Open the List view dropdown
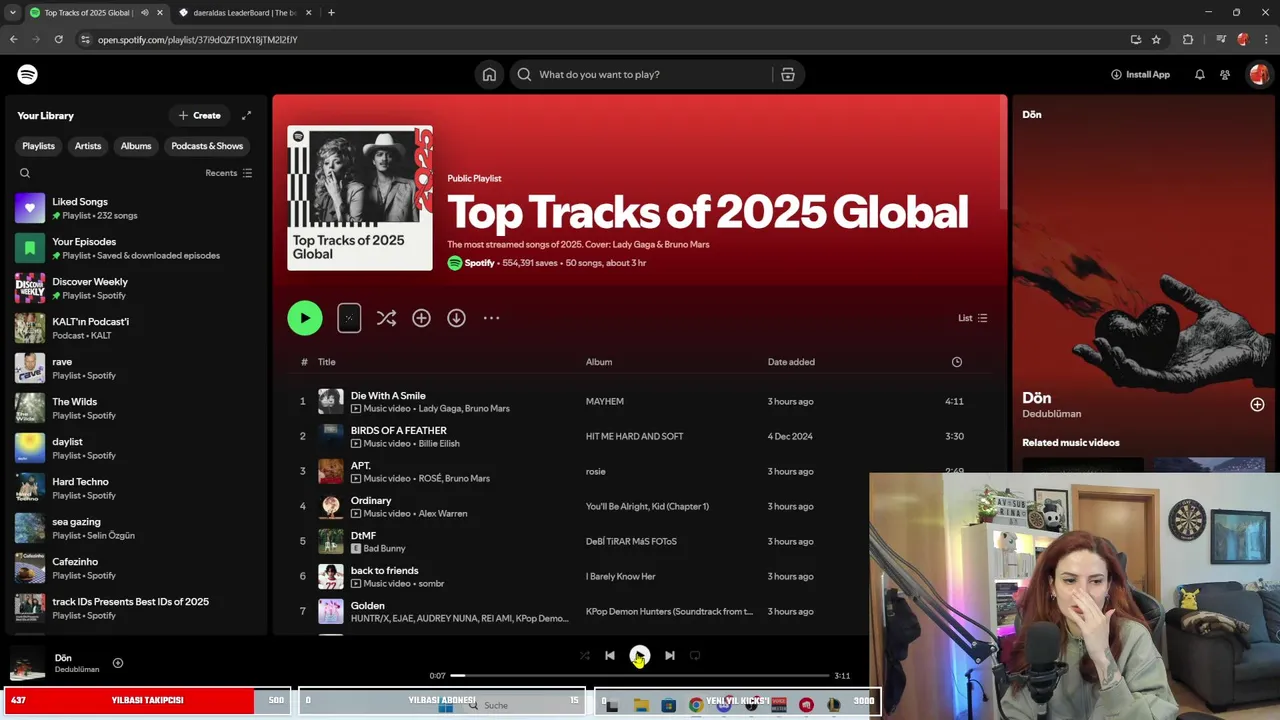The image size is (1280, 720). 972,318
